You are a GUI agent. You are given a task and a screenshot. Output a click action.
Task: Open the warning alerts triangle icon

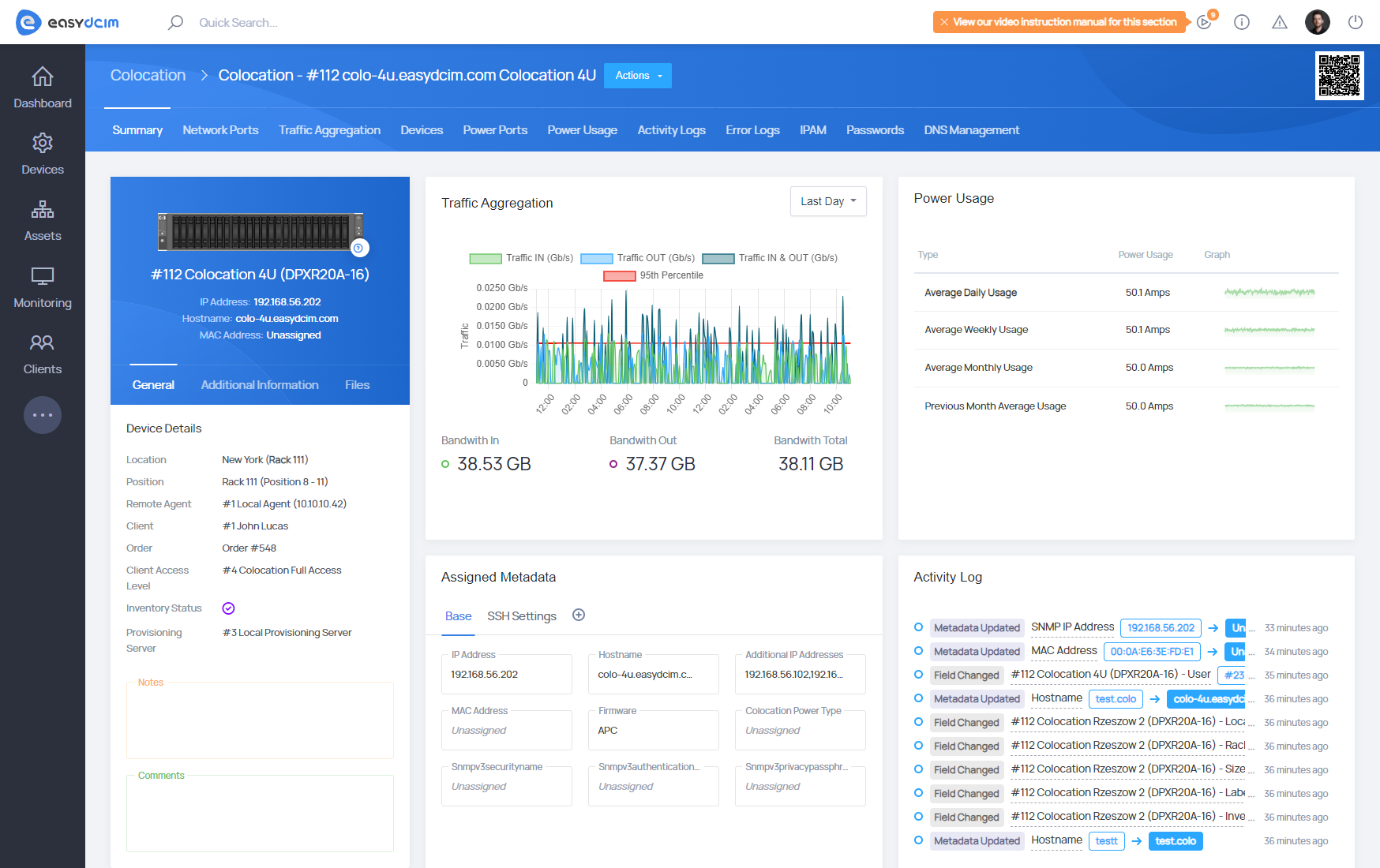pyautogui.click(x=1279, y=22)
